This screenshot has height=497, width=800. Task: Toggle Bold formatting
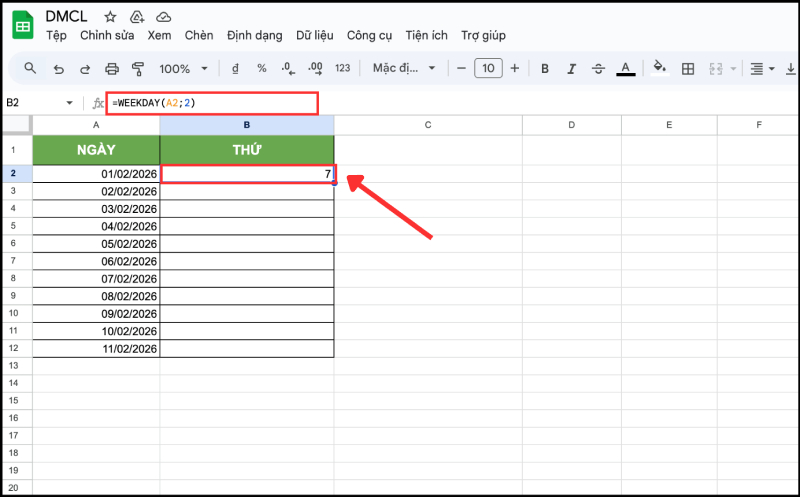coord(545,69)
